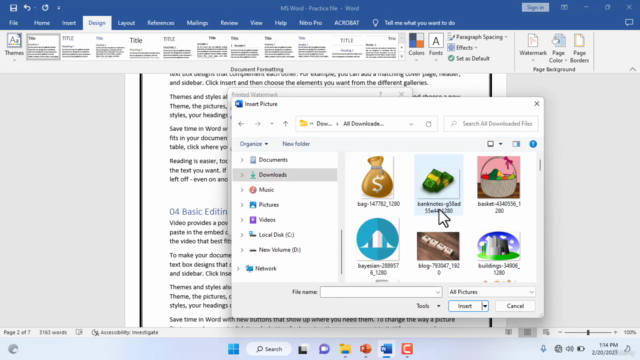Click Accessibility: Investigate in the status bar
Screen dimensions: 640x360
coord(125,332)
